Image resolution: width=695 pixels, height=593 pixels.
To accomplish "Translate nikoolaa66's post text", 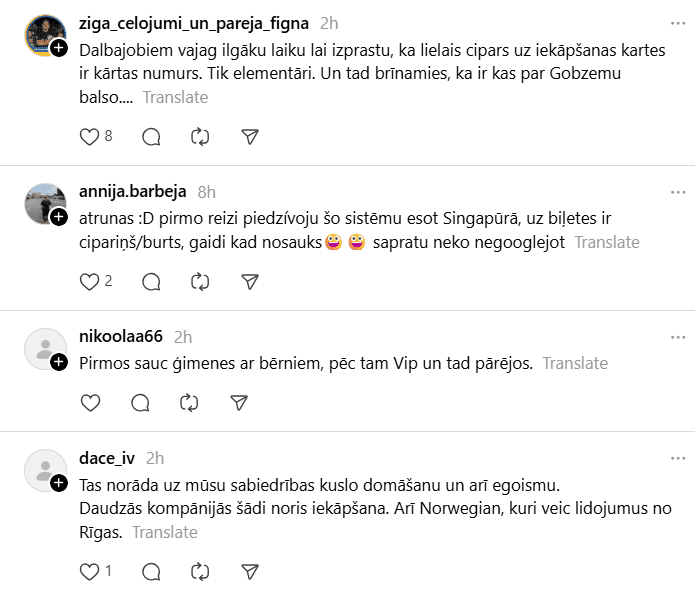I will (x=574, y=363).
